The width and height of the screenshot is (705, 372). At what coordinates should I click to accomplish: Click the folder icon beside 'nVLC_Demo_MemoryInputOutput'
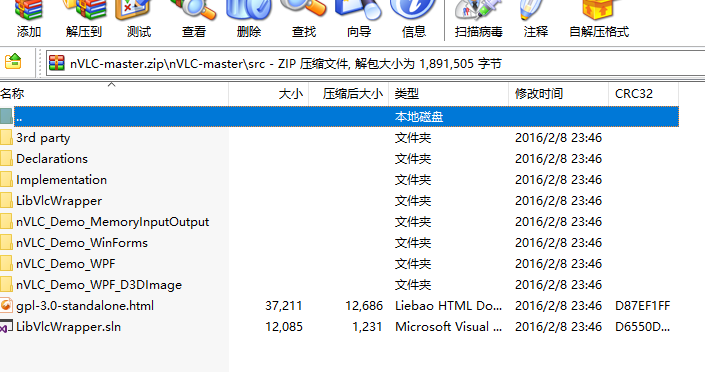point(6,221)
